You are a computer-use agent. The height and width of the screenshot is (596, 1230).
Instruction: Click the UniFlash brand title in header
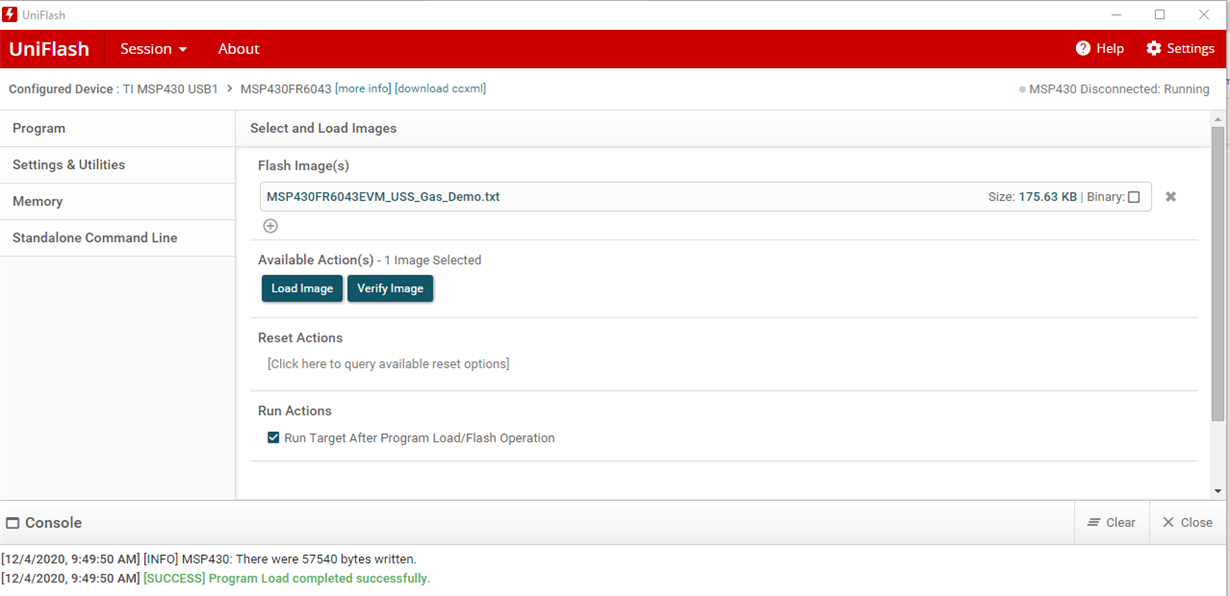click(x=49, y=49)
